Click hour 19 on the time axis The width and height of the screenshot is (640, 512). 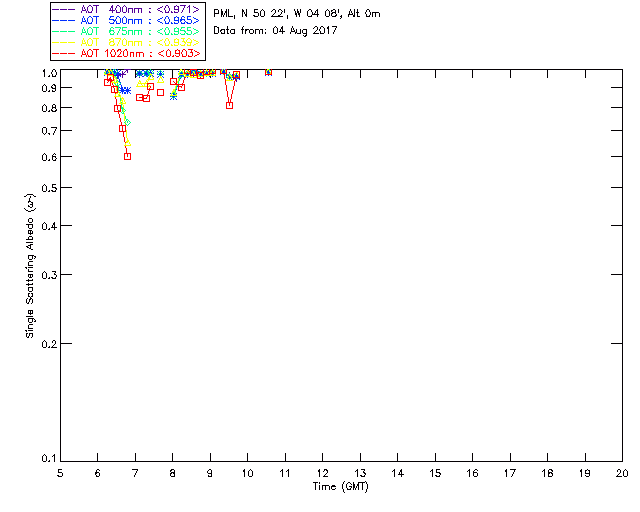[585, 473]
